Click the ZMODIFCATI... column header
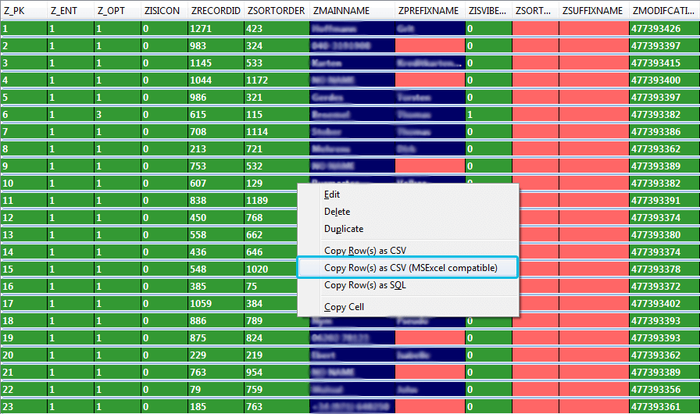Screen dimensions: 700x414 pos(664,11)
